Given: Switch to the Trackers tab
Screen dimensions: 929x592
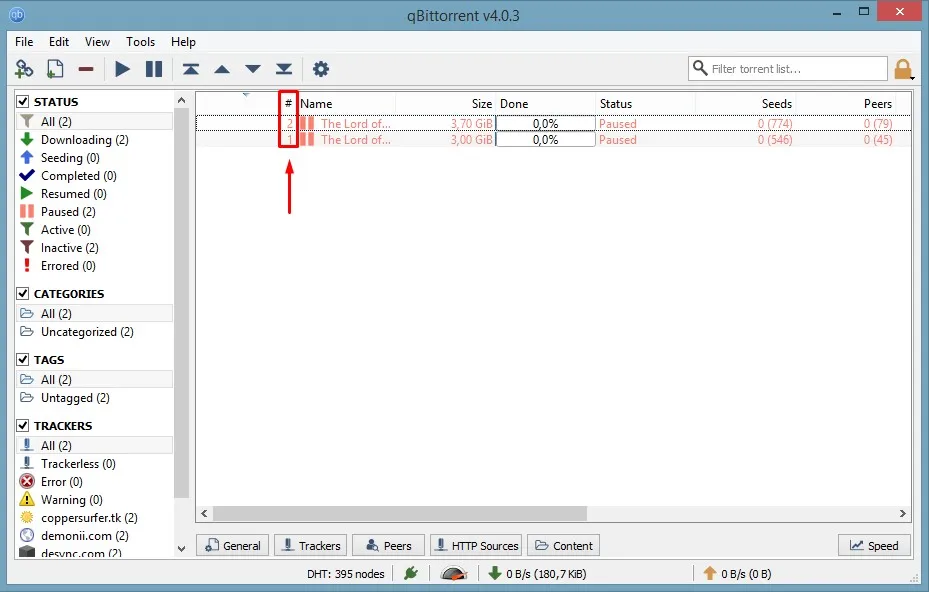Looking at the screenshot, I should coord(310,545).
